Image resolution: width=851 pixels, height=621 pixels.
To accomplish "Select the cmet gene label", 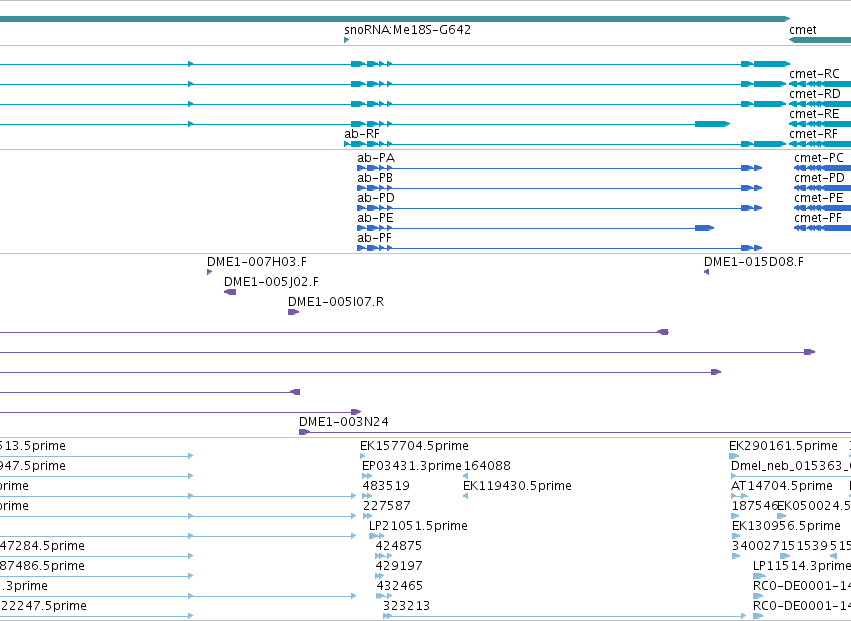I will [803, 30].
